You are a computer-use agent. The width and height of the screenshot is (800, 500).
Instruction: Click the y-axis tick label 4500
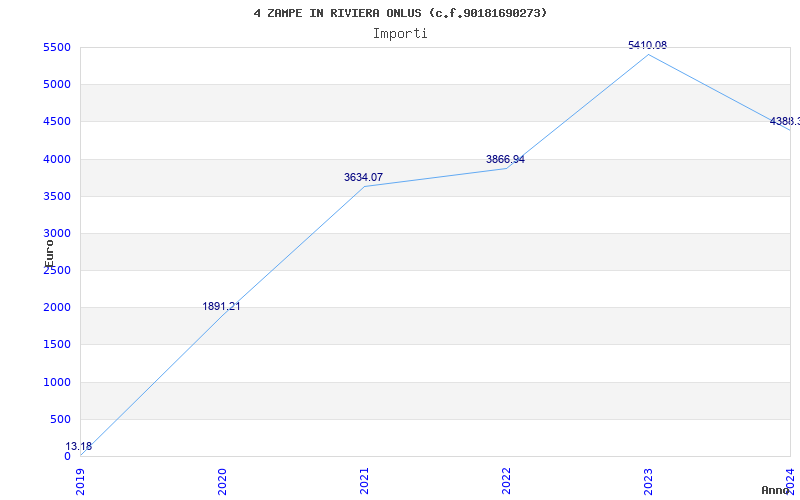point(57,122)
